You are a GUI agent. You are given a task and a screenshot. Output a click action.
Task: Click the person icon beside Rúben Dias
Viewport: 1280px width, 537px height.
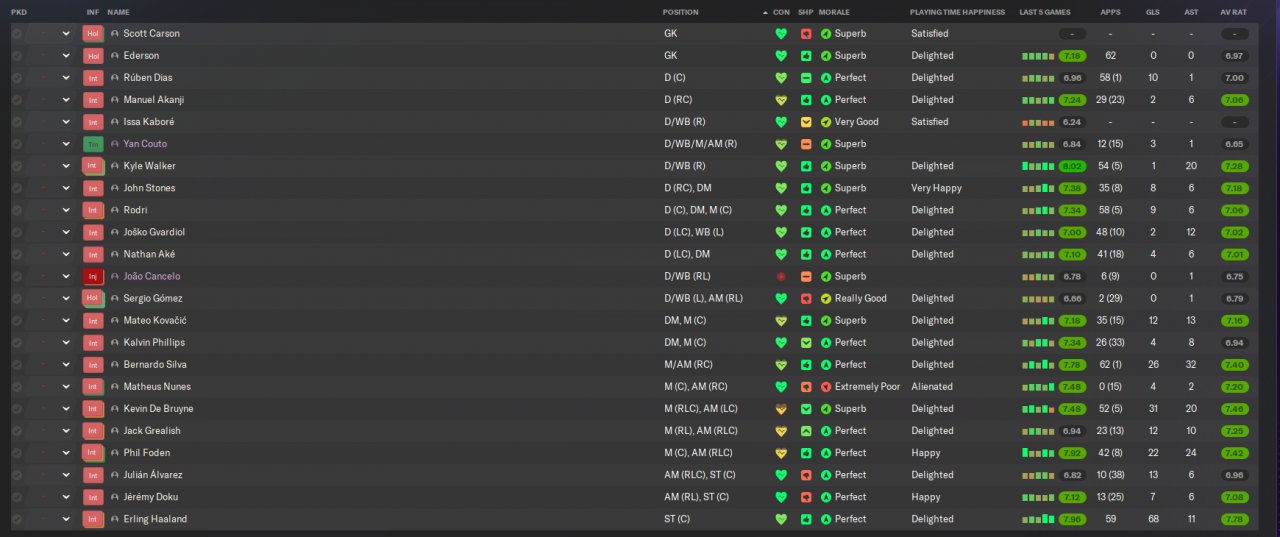pyautogui.click(x=115, y=77)
